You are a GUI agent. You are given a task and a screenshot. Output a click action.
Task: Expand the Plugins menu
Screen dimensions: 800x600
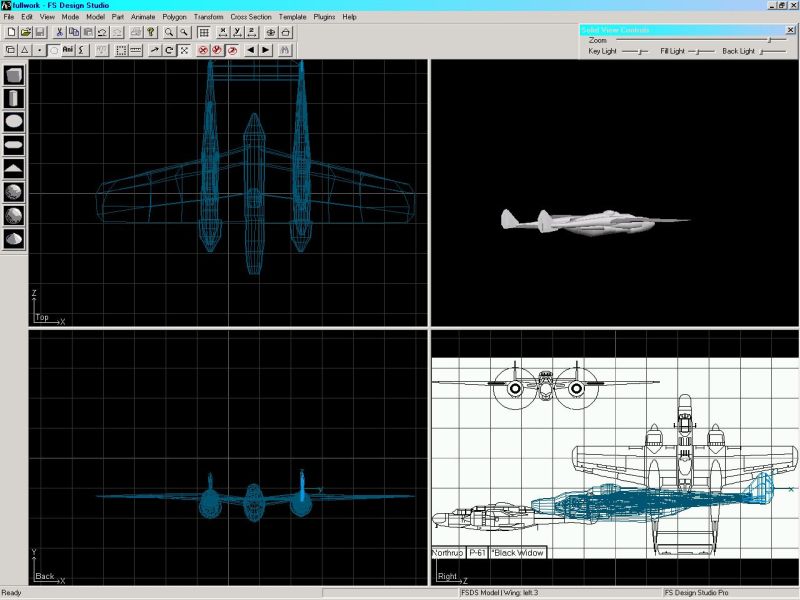point(324,17)
